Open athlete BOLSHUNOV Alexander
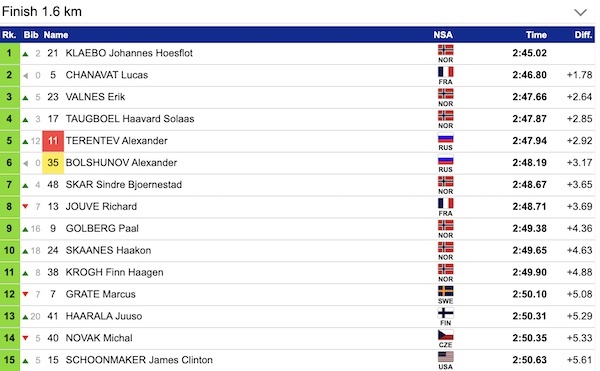Image resolution: width=600 pixels, height=371 pixels. tap(121, 163)
